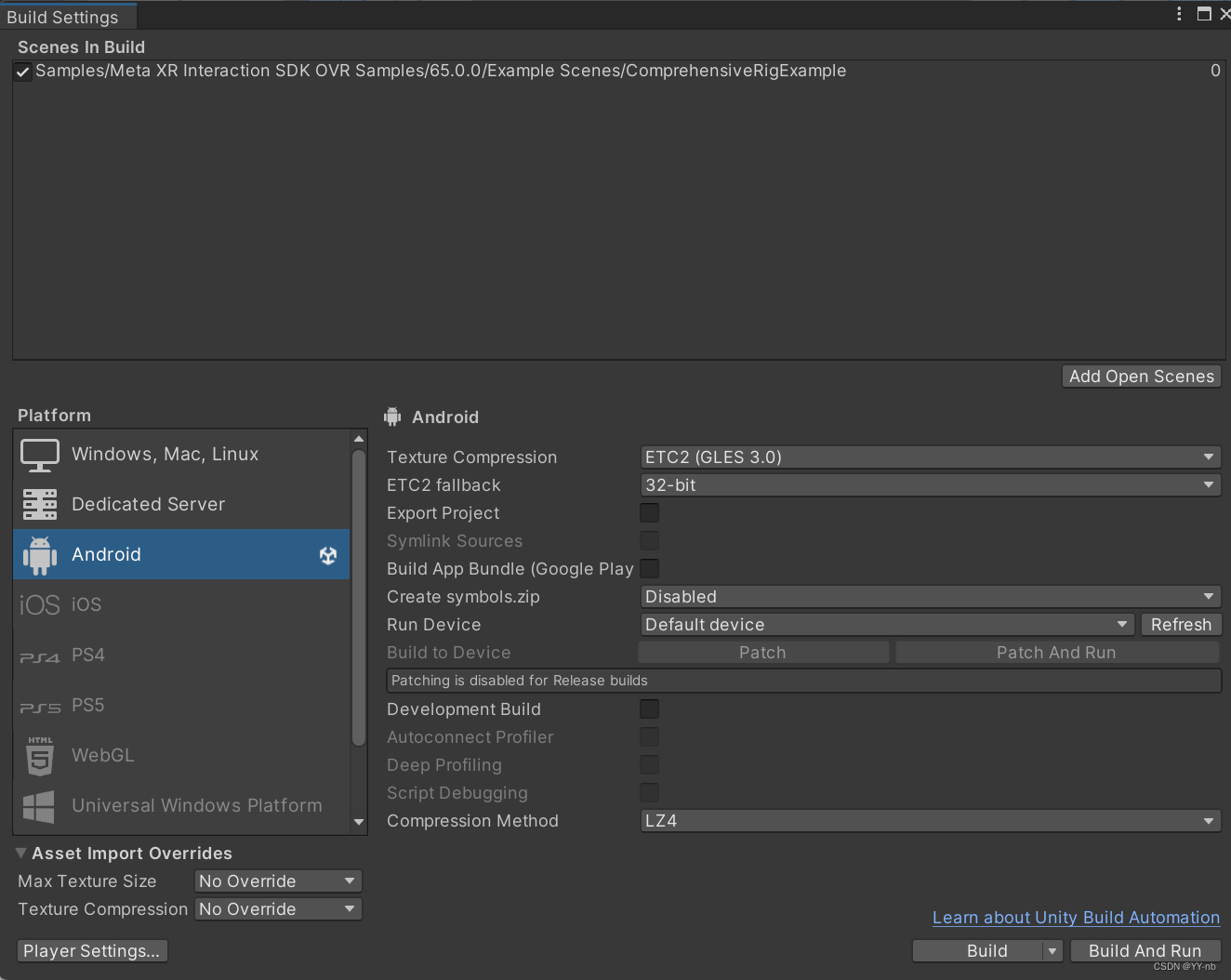
Task: Click the Dedicated Server platform icon
Action: click(x=39, y=504)
